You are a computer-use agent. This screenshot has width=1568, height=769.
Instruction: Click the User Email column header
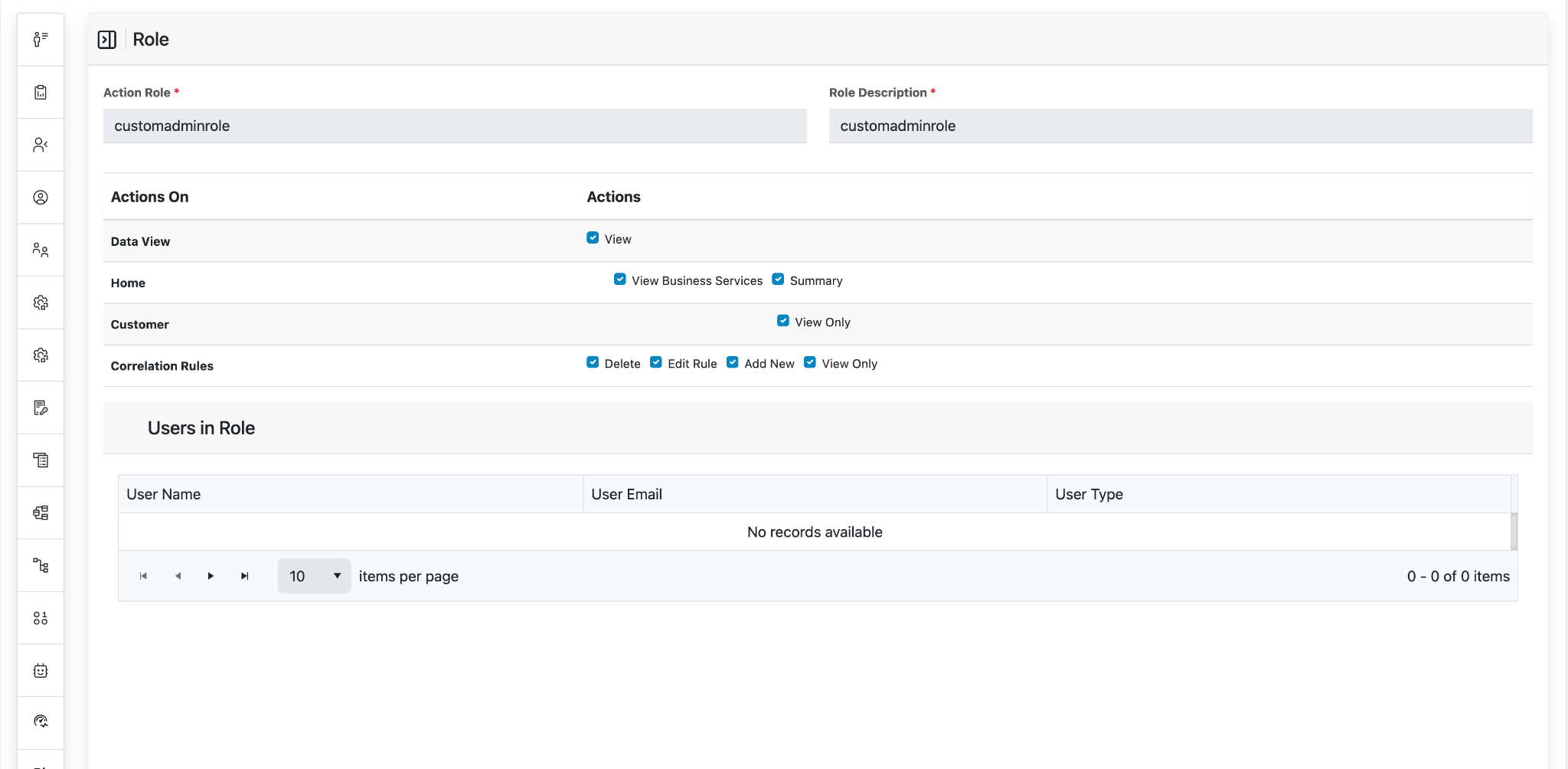click(x=626, y=494)
